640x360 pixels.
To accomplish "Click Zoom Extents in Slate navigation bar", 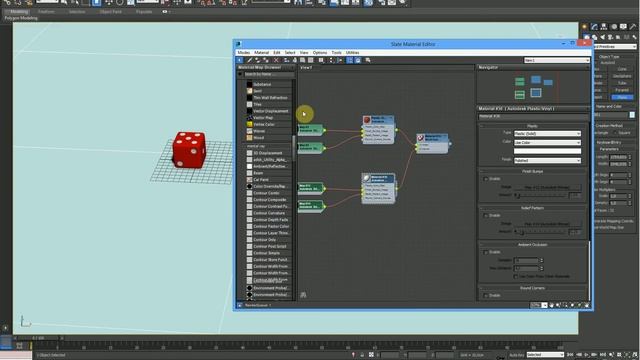I will tap(572, 305).
